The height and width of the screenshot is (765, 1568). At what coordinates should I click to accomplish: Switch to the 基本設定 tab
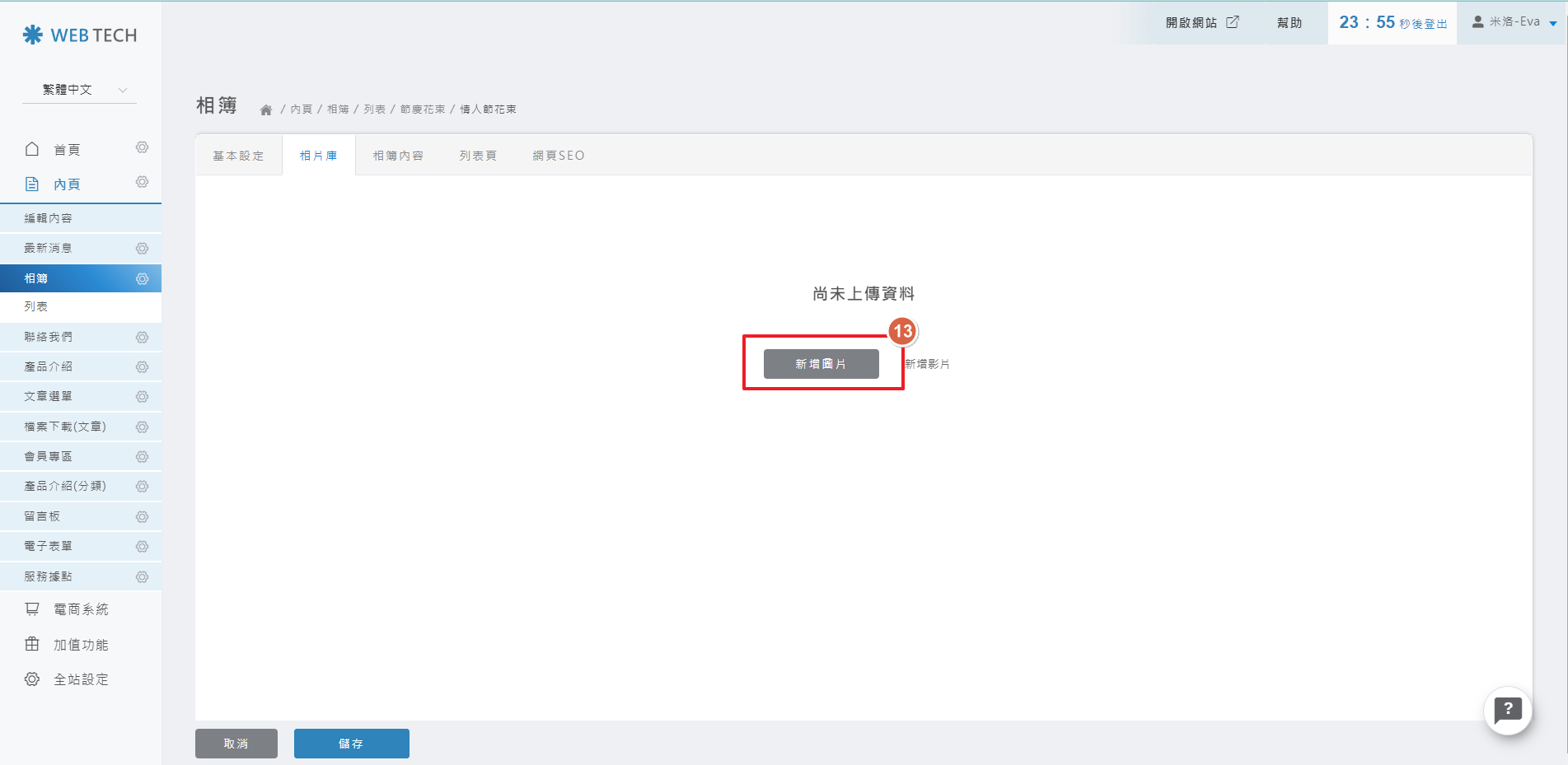[x=238, y=156]
